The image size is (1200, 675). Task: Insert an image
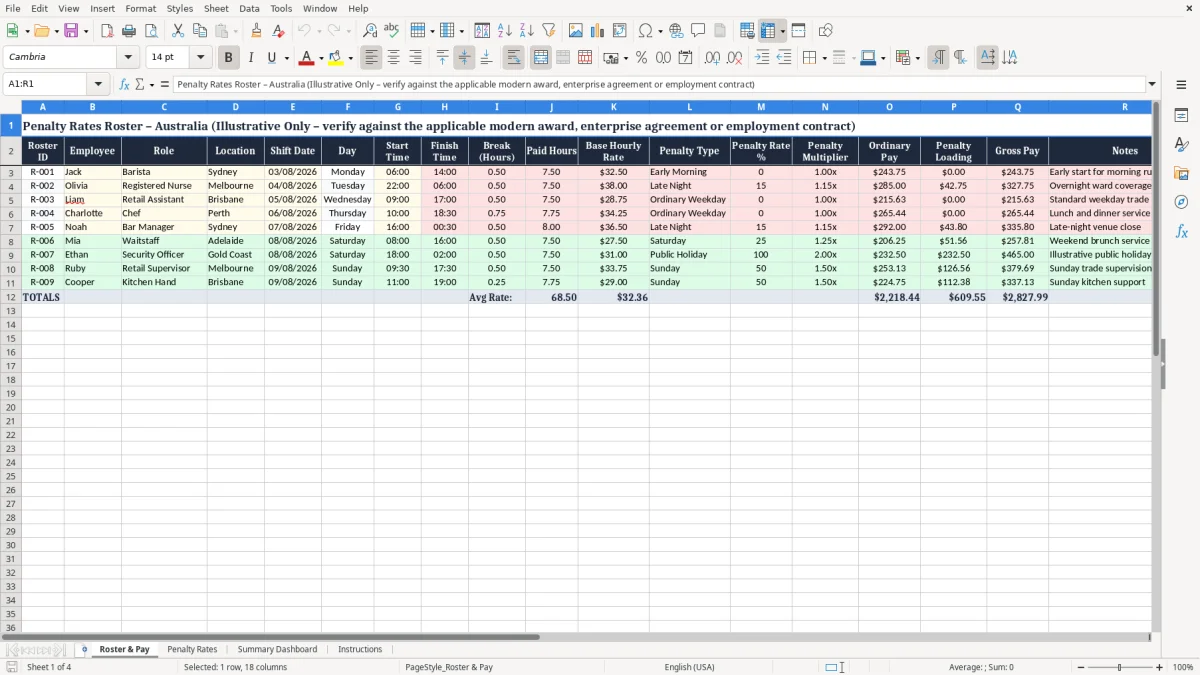(x=576, y=31)
